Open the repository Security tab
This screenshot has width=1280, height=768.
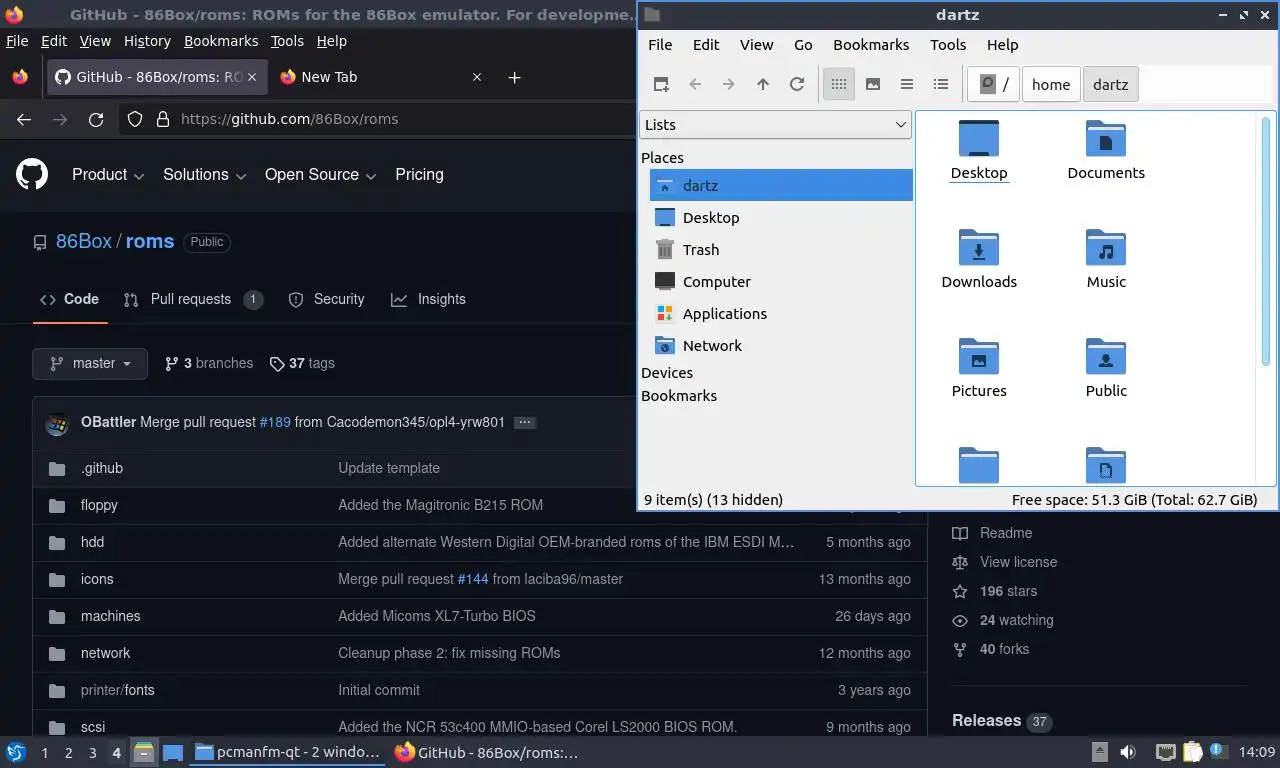click(x=326, y=299)
